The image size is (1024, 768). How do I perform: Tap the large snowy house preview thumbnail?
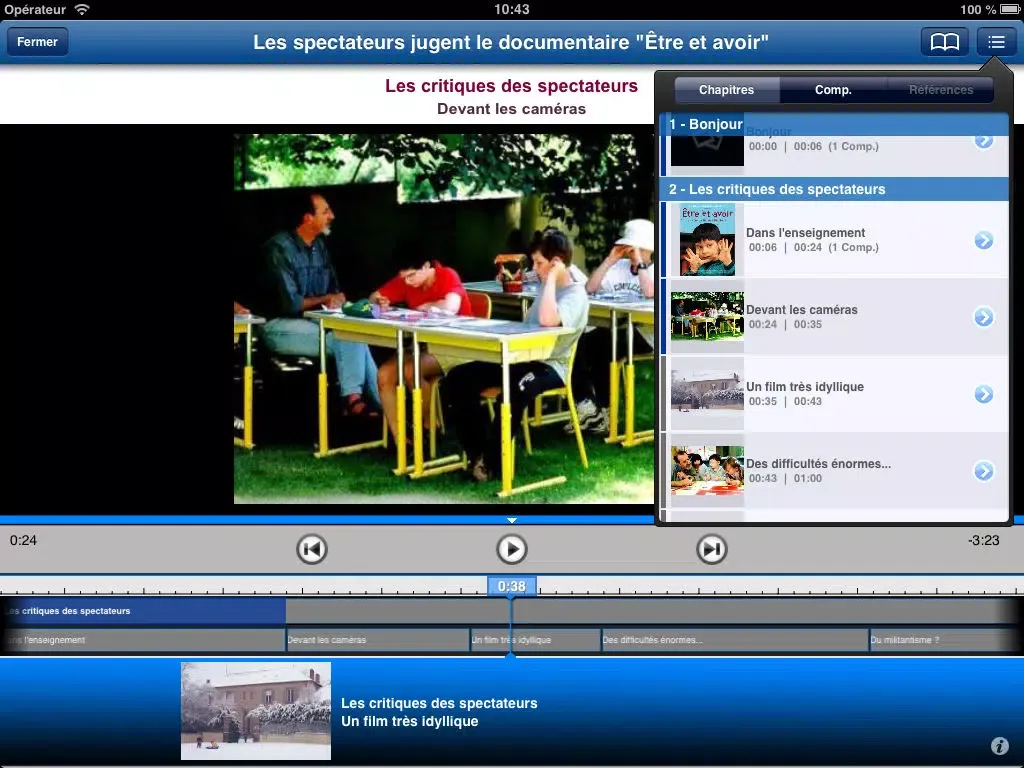click(256, 711)
